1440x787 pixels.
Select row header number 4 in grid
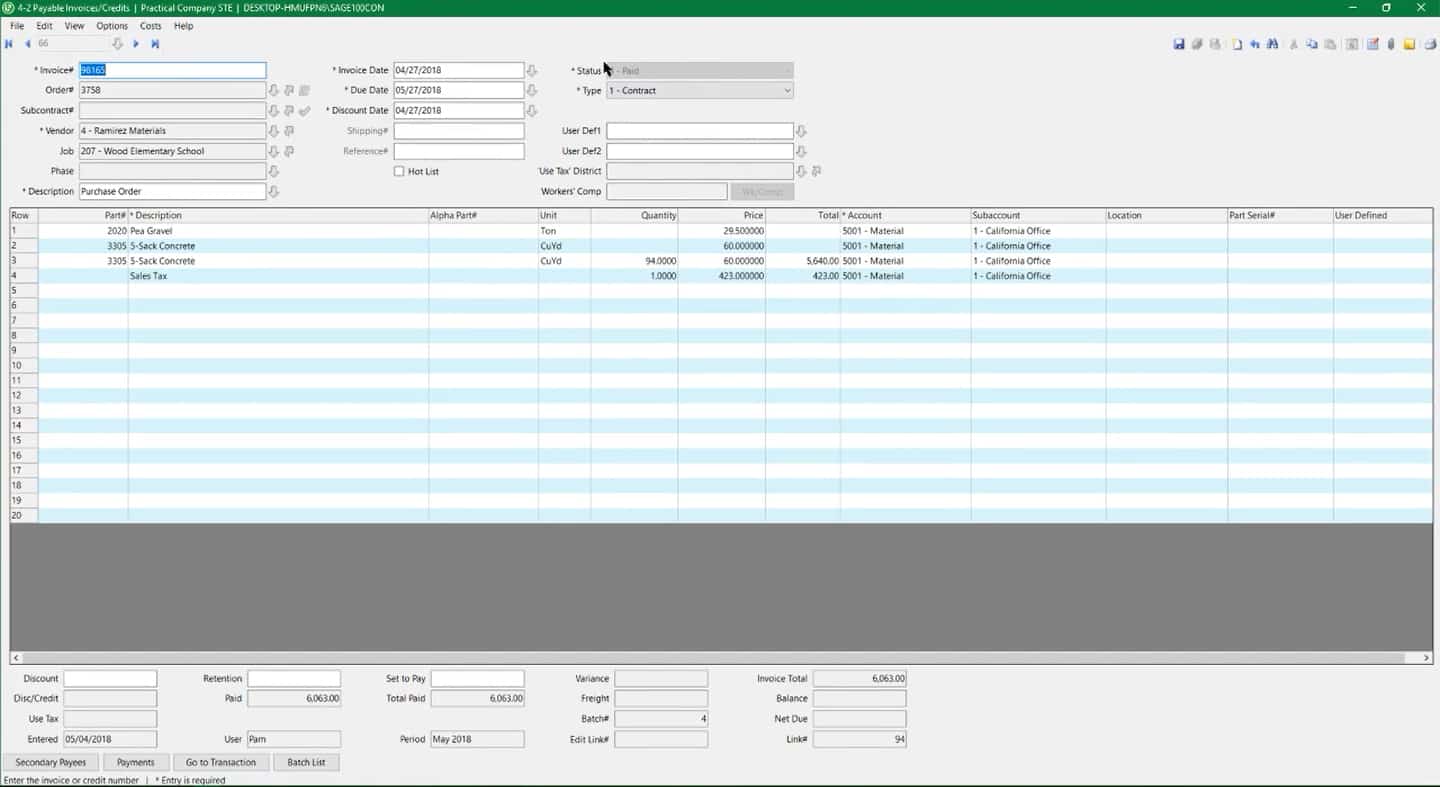click(x=24, y=276)
